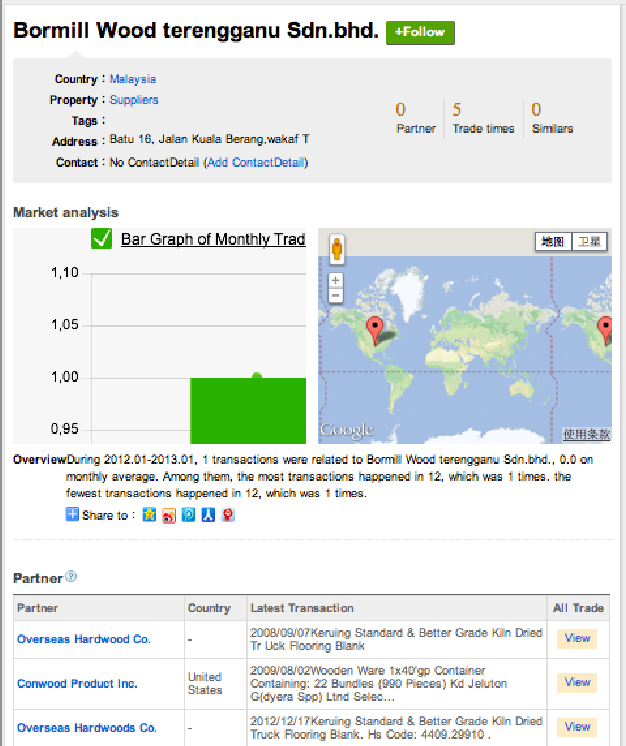Viewport: 626px width, 746px height.
Task: Switch map to 地图 map view
Action: pos(553,242)
